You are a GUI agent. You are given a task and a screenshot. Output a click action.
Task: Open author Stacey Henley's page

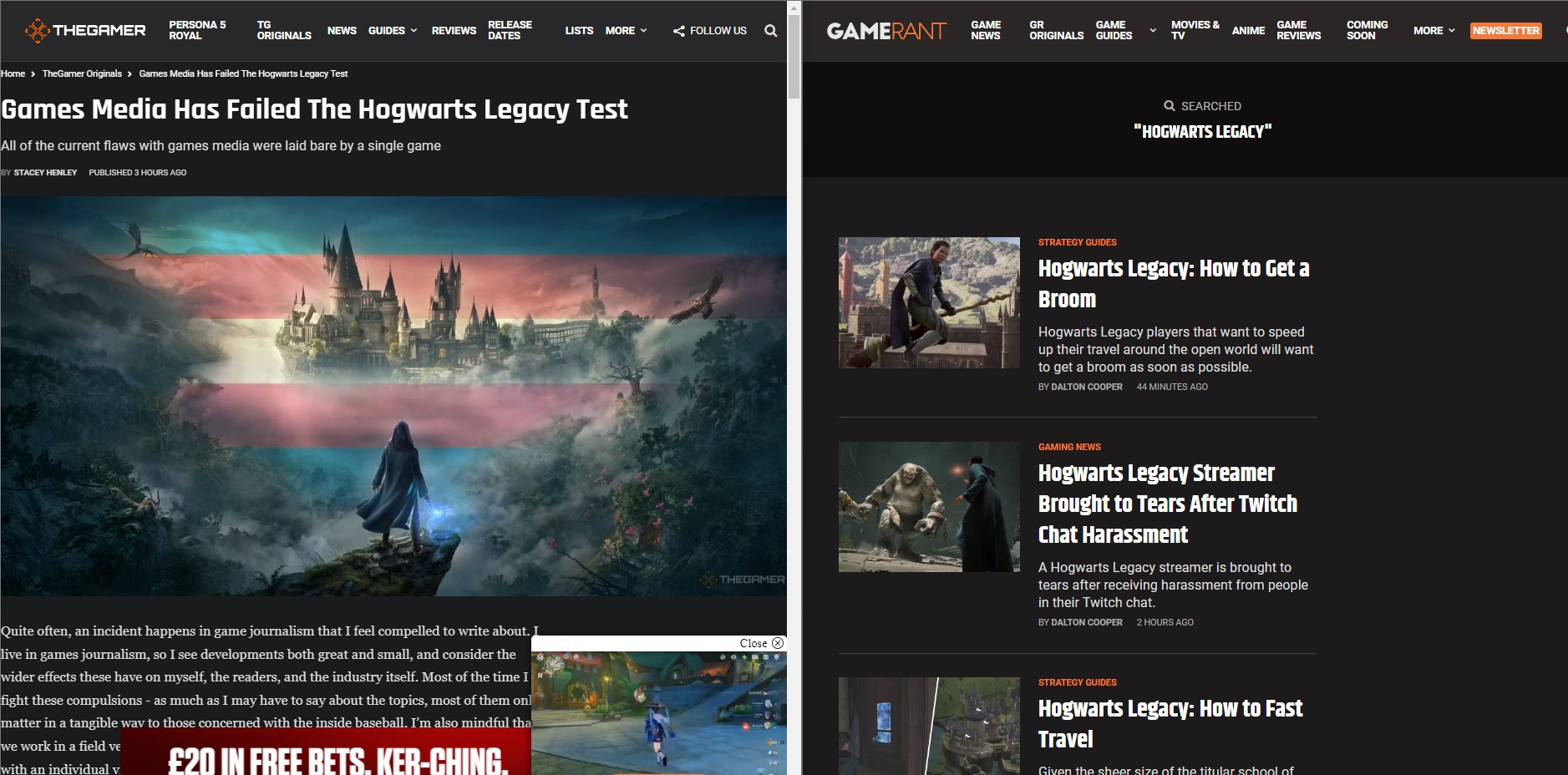(x=45, y=173)
